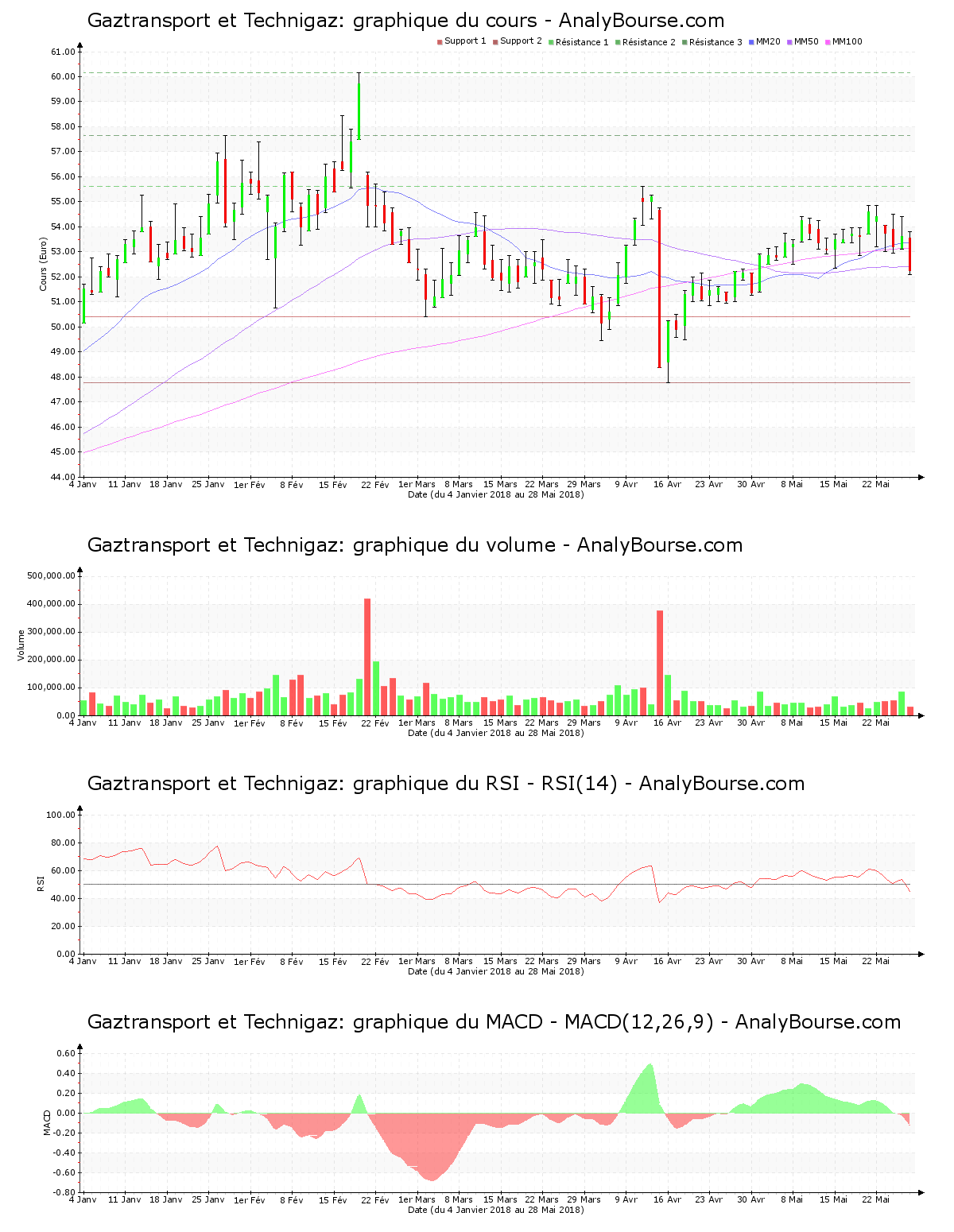Select the Résistance 3 legend label

[x=715, y=42]
